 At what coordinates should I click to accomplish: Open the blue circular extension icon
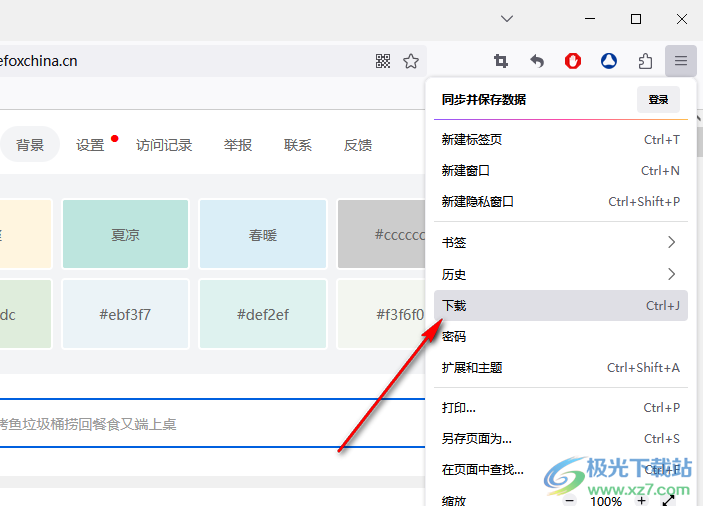coord(609,61)
